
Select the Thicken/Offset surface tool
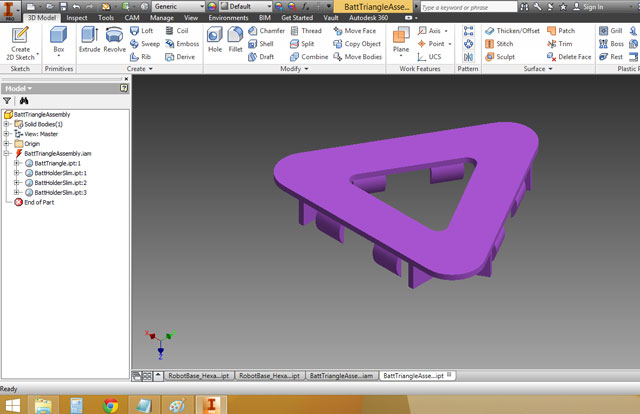tap(512, 31)
